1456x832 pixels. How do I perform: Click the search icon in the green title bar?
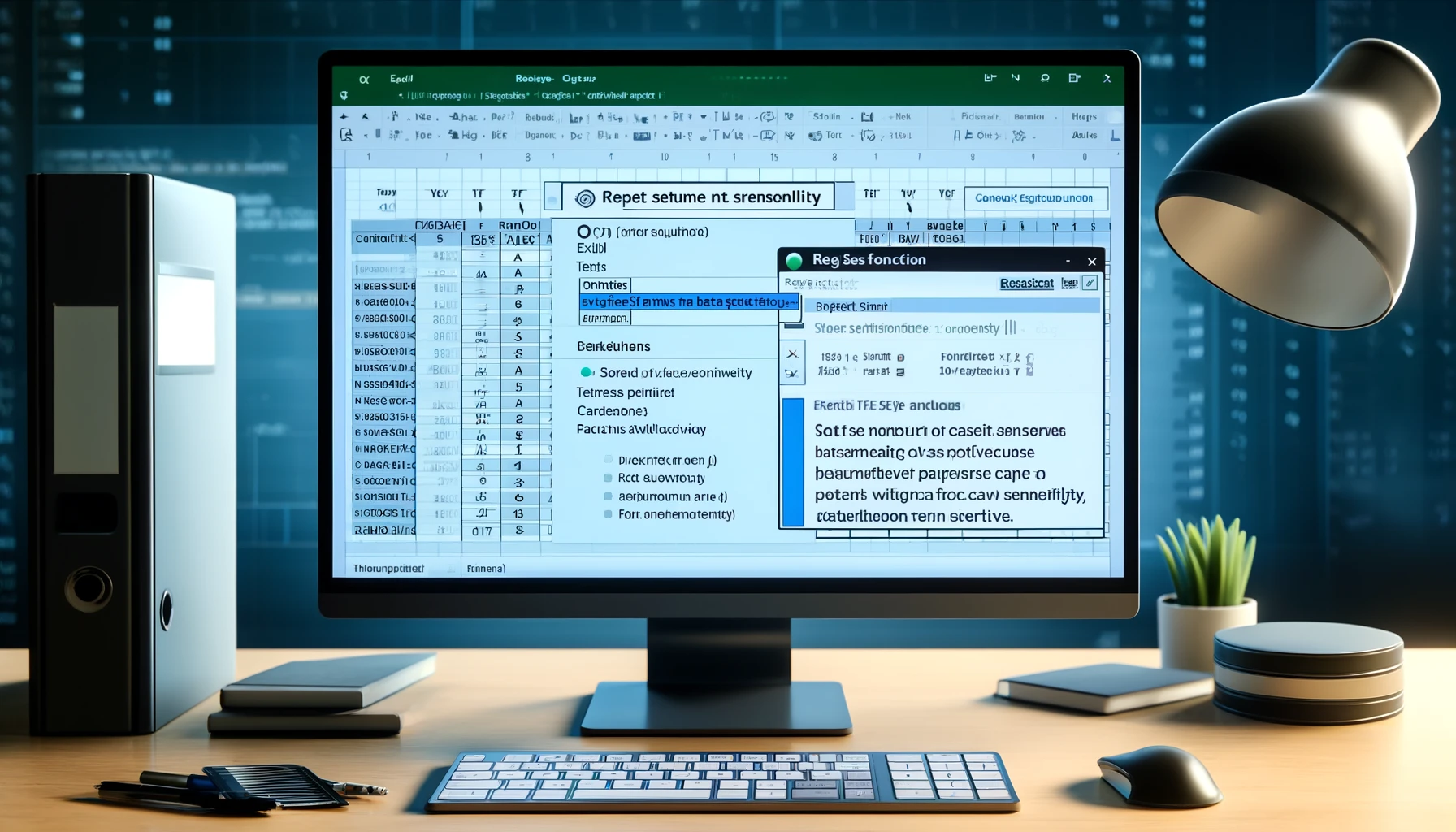pos(1045,78)
